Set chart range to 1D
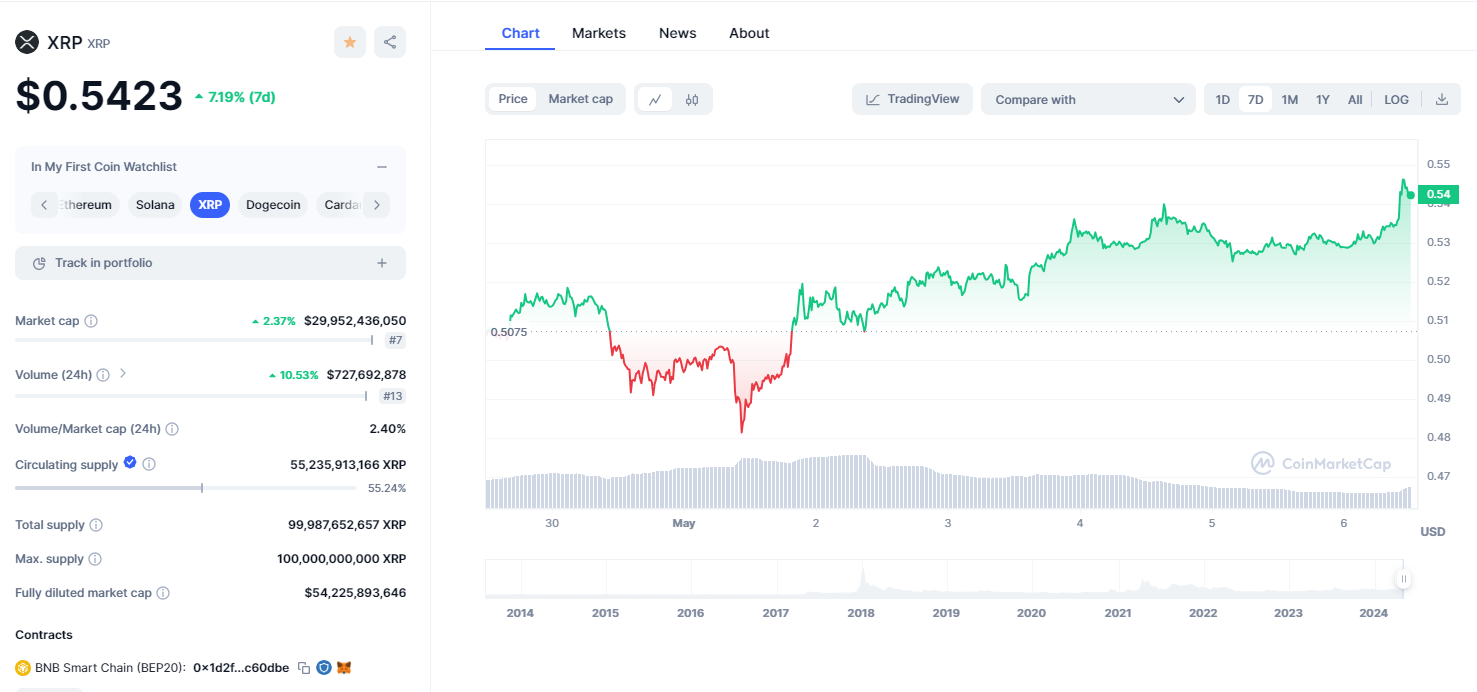Image resolution: width=1477 pixels, height=692 pixels. coord(1222,99)
